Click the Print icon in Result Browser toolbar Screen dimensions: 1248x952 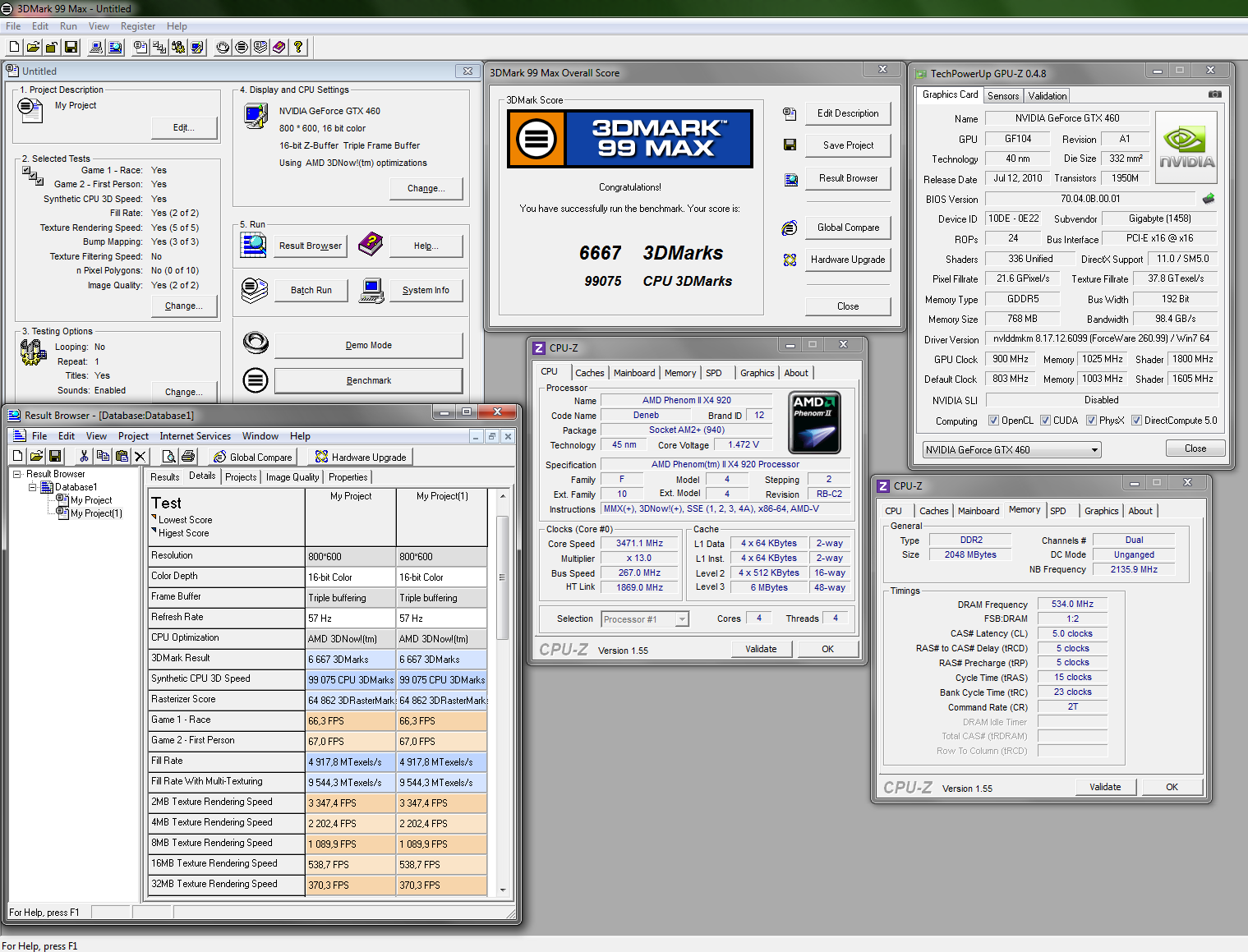tap(188, 456)
